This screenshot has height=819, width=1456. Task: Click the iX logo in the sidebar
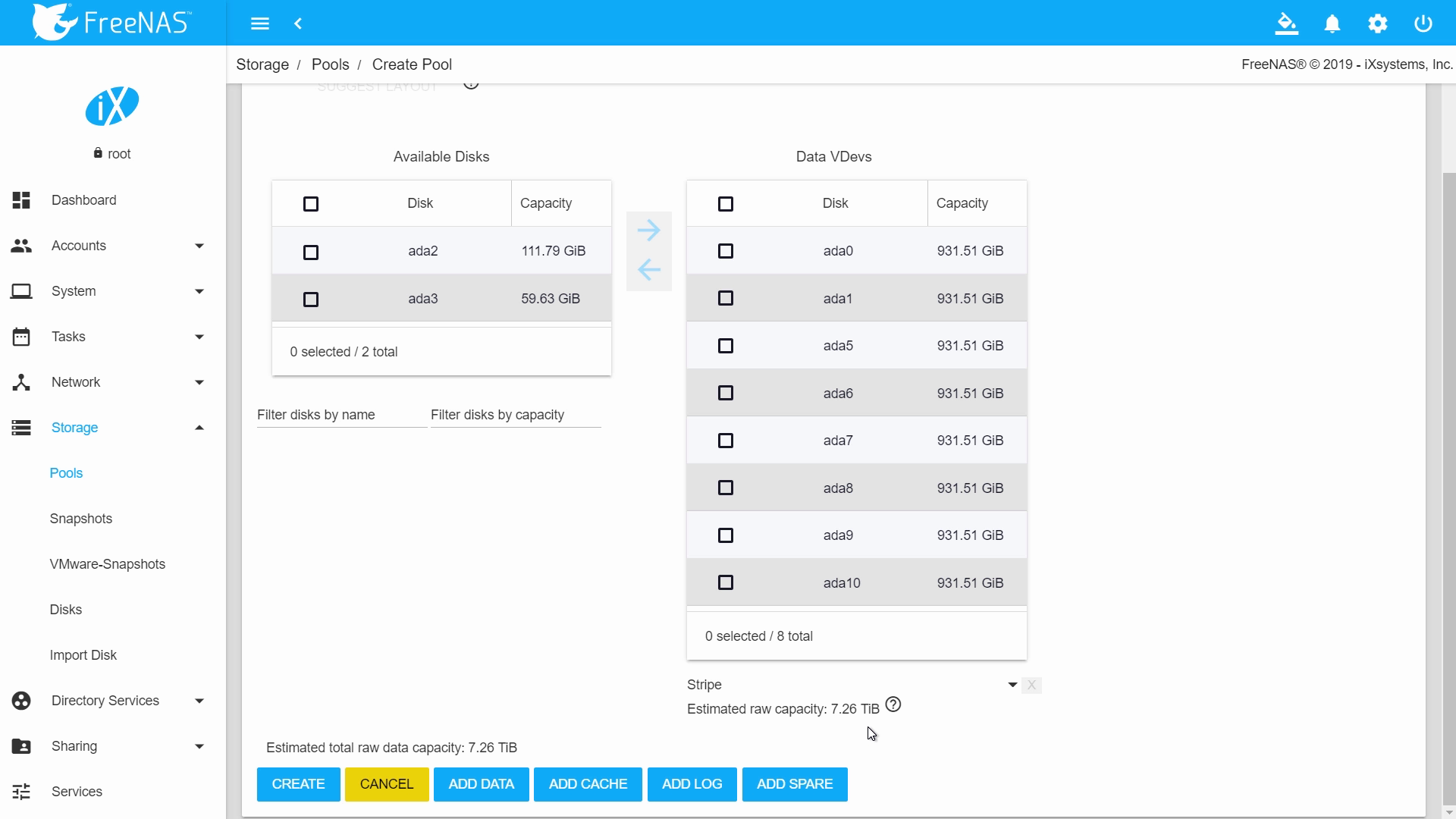(x=112, y=106)
